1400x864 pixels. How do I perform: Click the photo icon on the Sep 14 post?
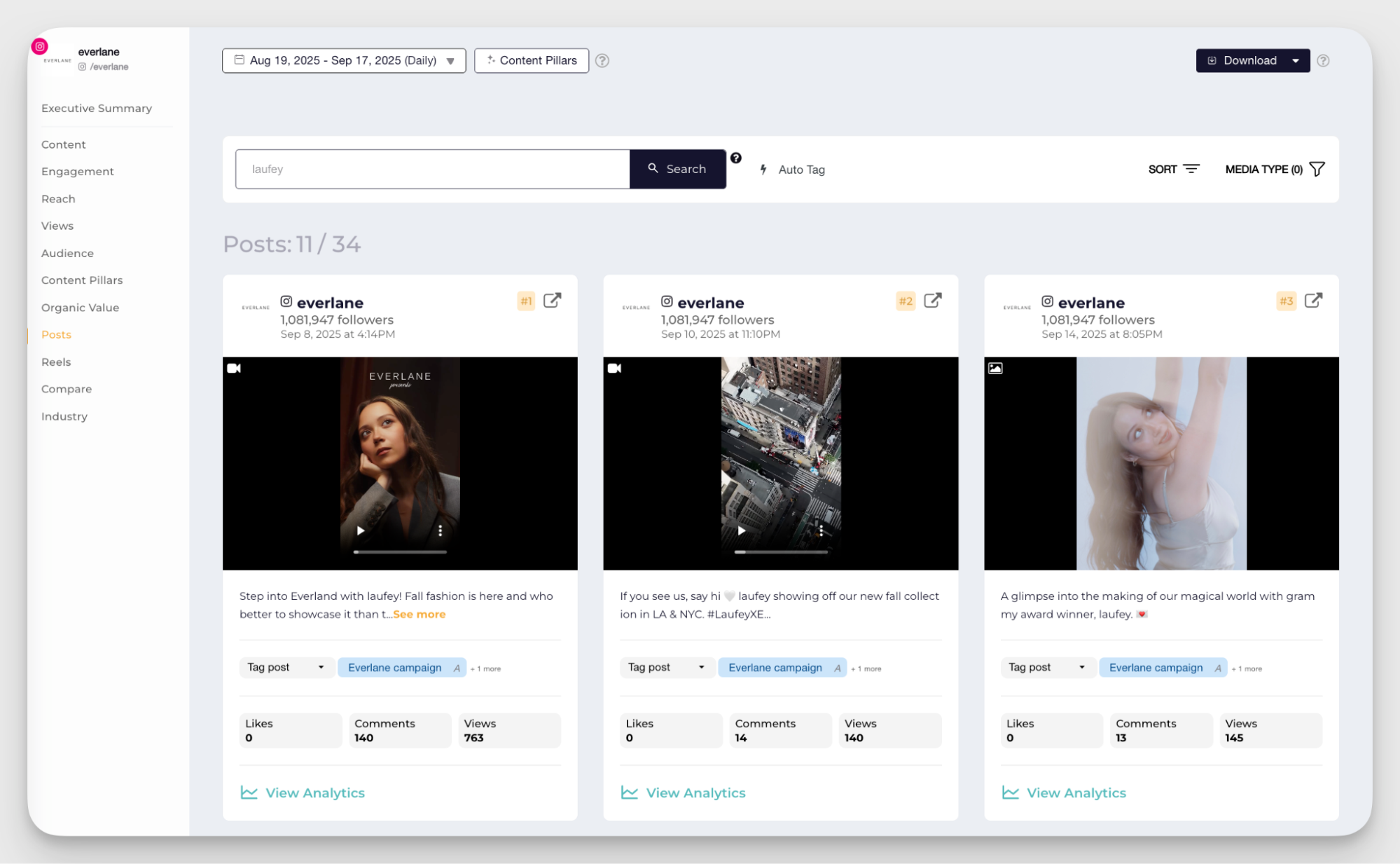(x=995, y=367)
